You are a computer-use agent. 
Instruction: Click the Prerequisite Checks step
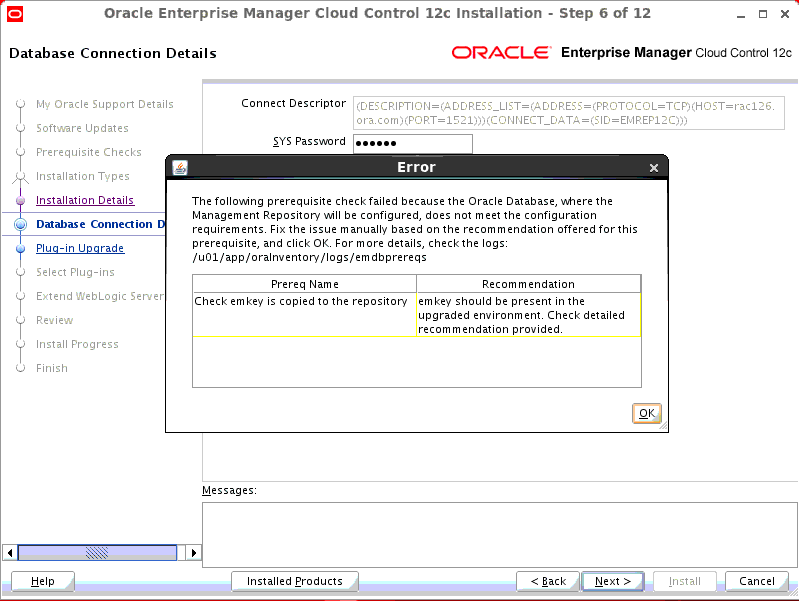(89, 152)
